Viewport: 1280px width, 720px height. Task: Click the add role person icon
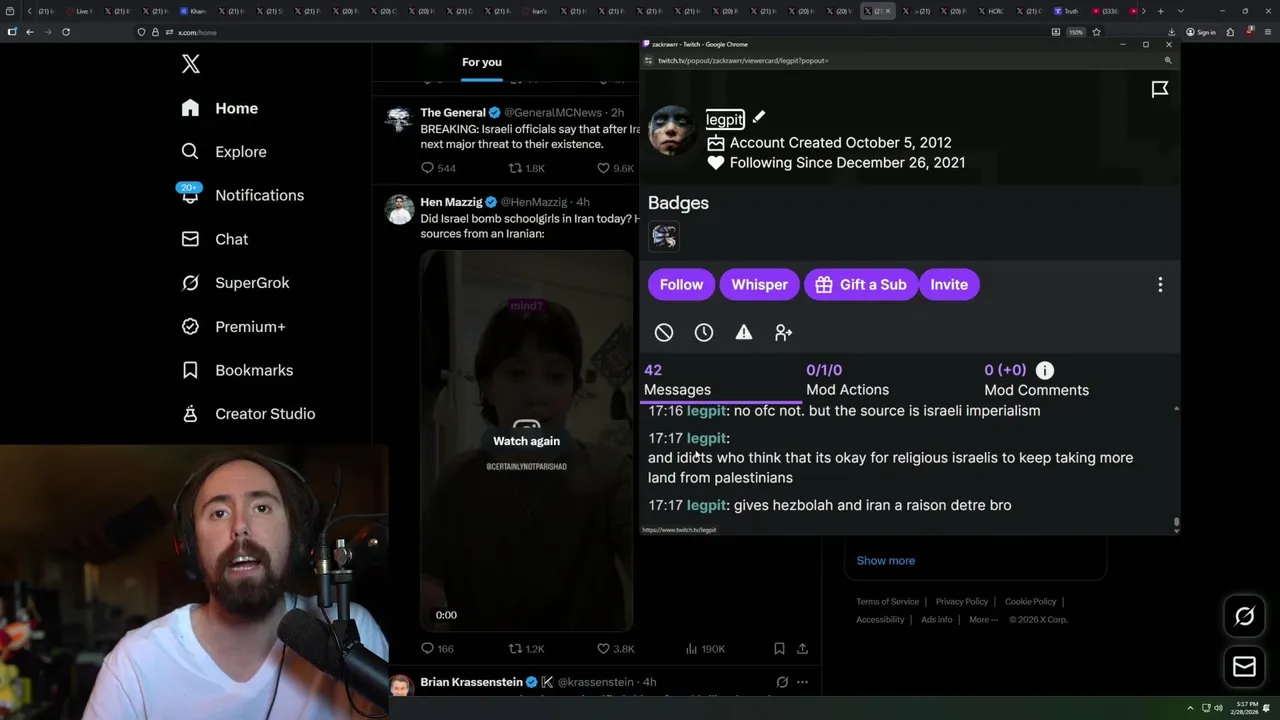(x=783, y=332)
